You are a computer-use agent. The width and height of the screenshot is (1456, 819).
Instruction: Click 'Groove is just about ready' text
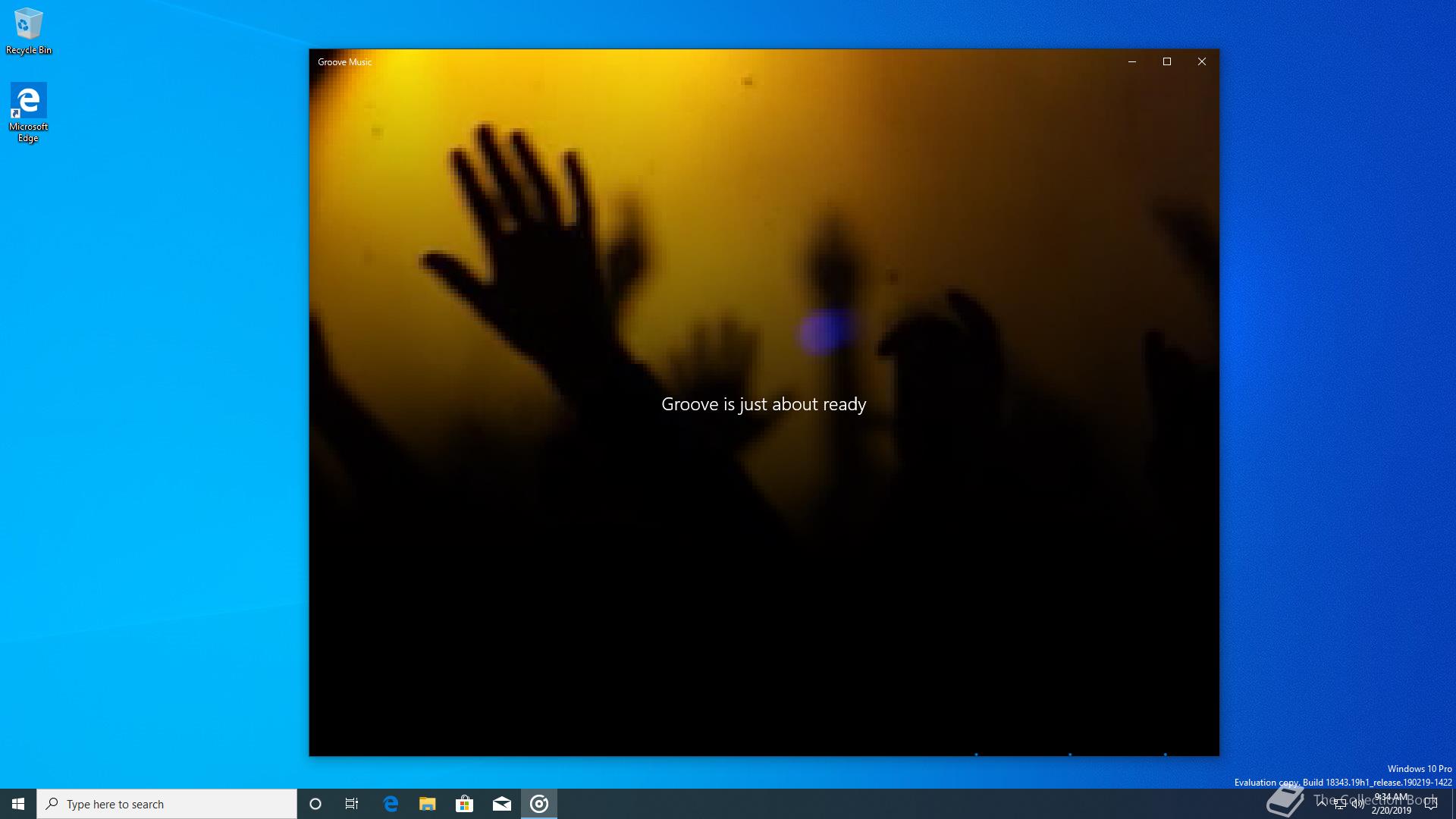(x=764, y=405)
